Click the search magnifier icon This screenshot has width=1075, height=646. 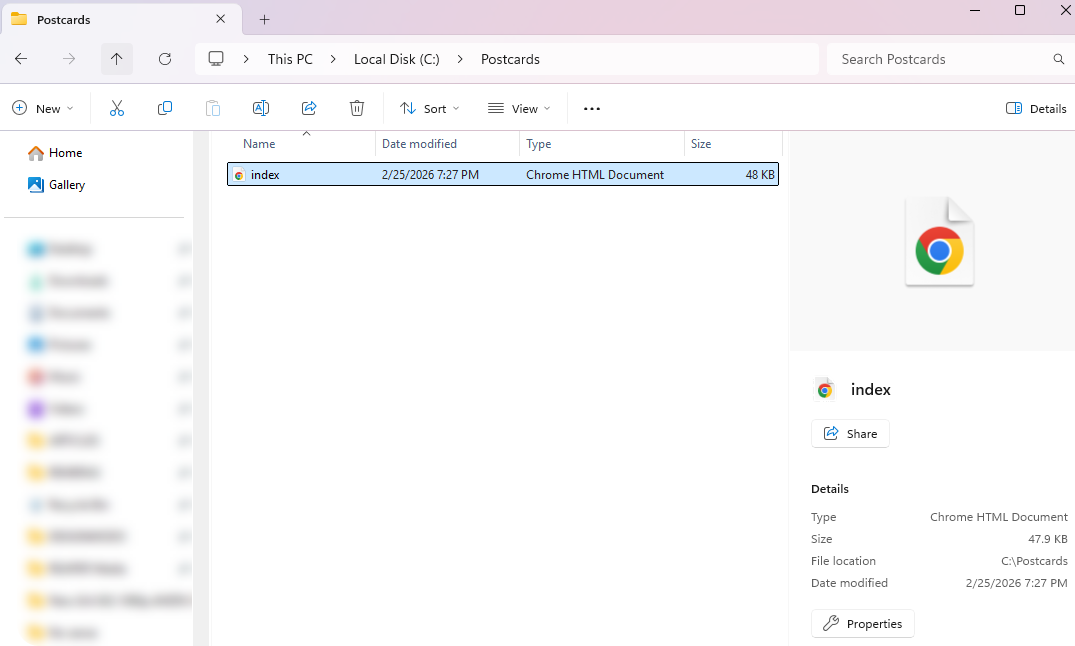coord(1059,59)
